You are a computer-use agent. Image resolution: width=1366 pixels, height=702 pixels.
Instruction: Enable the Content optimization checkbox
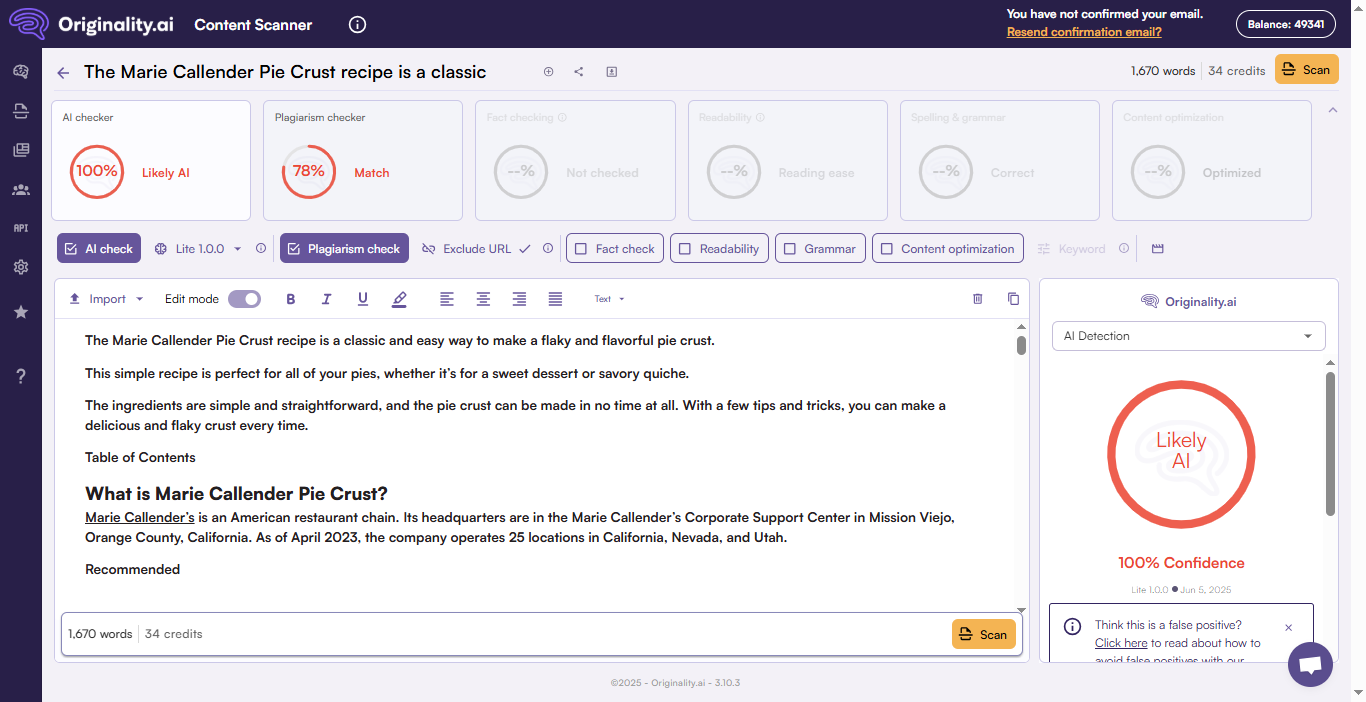tap(948, 249)
